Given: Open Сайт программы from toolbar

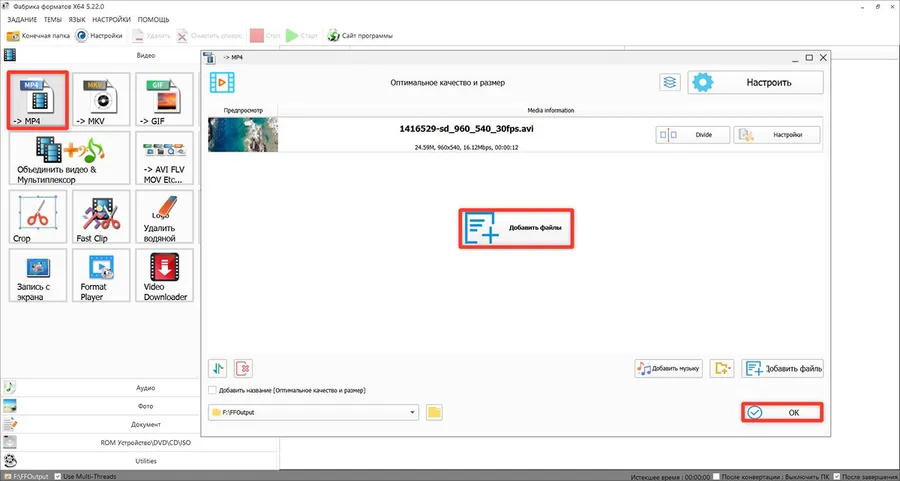Looking at the screenshot, I should tap(360, 36).
